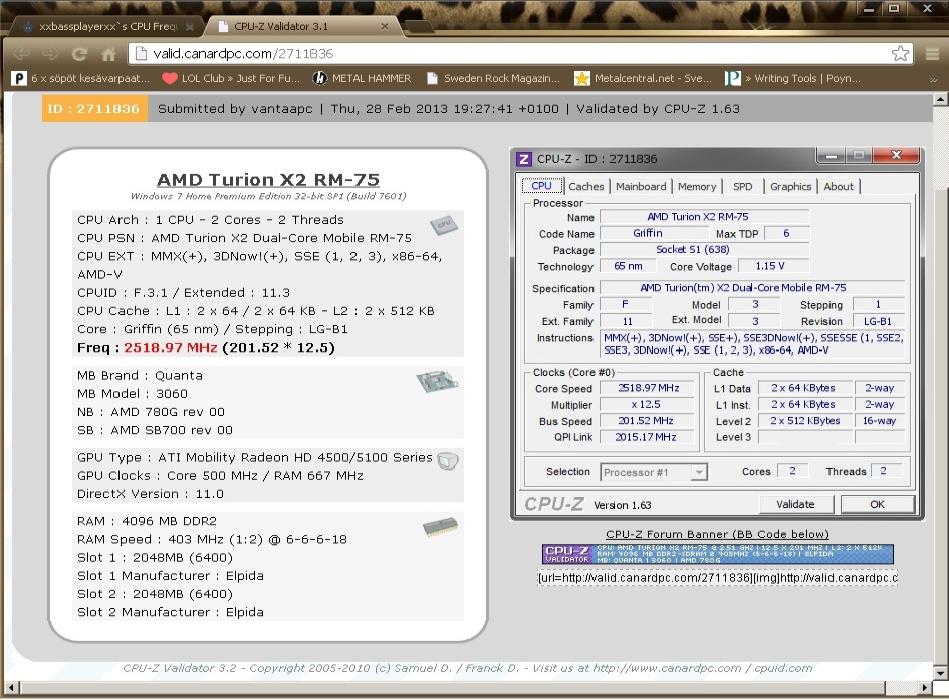Click the Validate button in CPU-Z
Viewport: 949px width, 700px height.
point(796,504)
